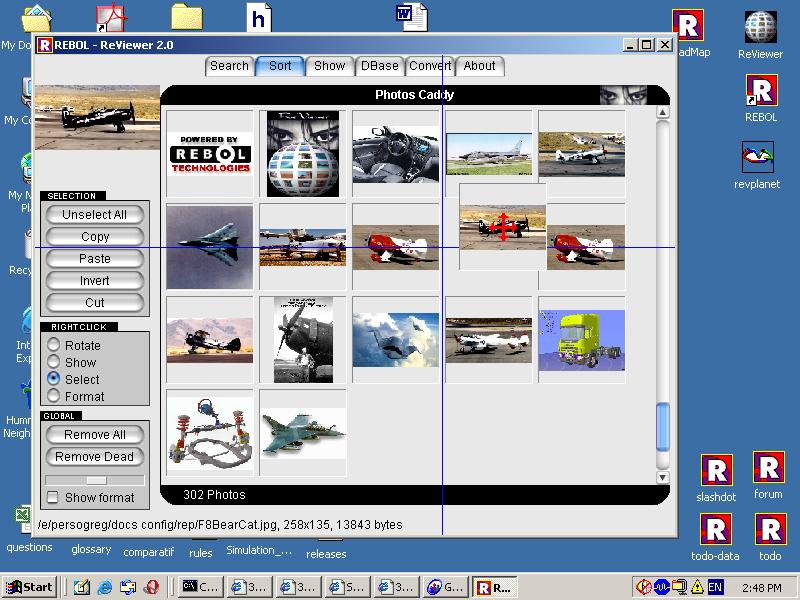
Task: Enable the Show format checkbox
Action: [52, 497]
